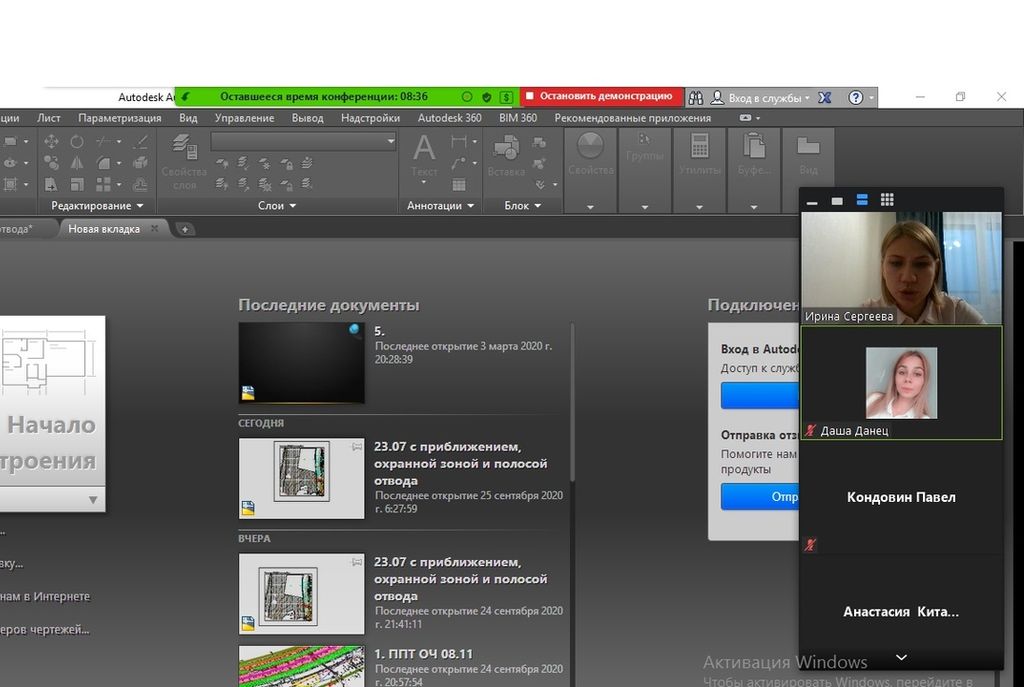
Task: Open Свойства слоя layer properties
Action: 184,161
